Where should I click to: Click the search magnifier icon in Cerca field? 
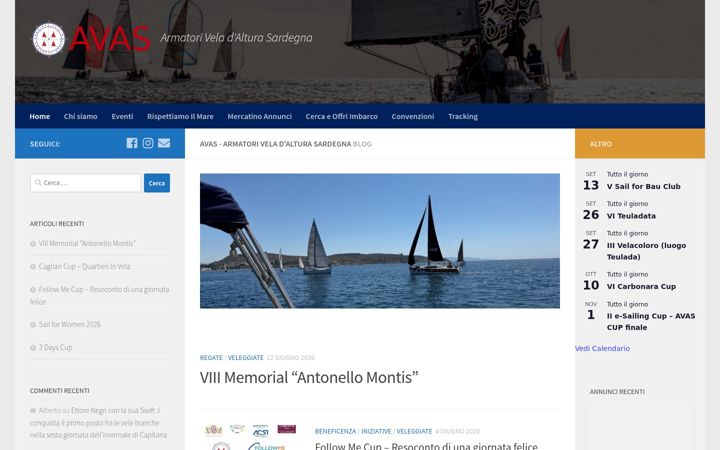click(38, 183)
